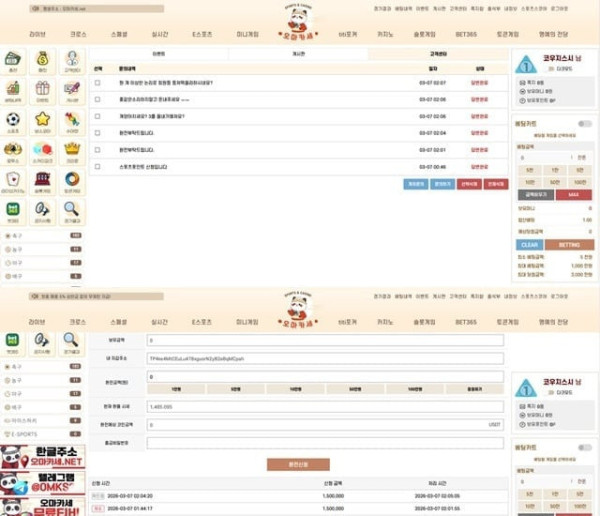Click the red 선택삭제 button
The width and height of the screenshot is (600, 516).
click(469, 184)
